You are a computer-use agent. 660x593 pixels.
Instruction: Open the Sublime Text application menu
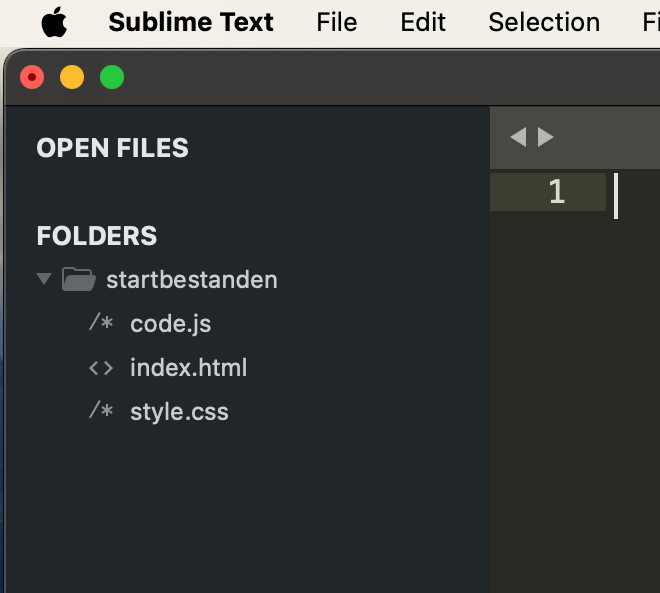point(191,22)
